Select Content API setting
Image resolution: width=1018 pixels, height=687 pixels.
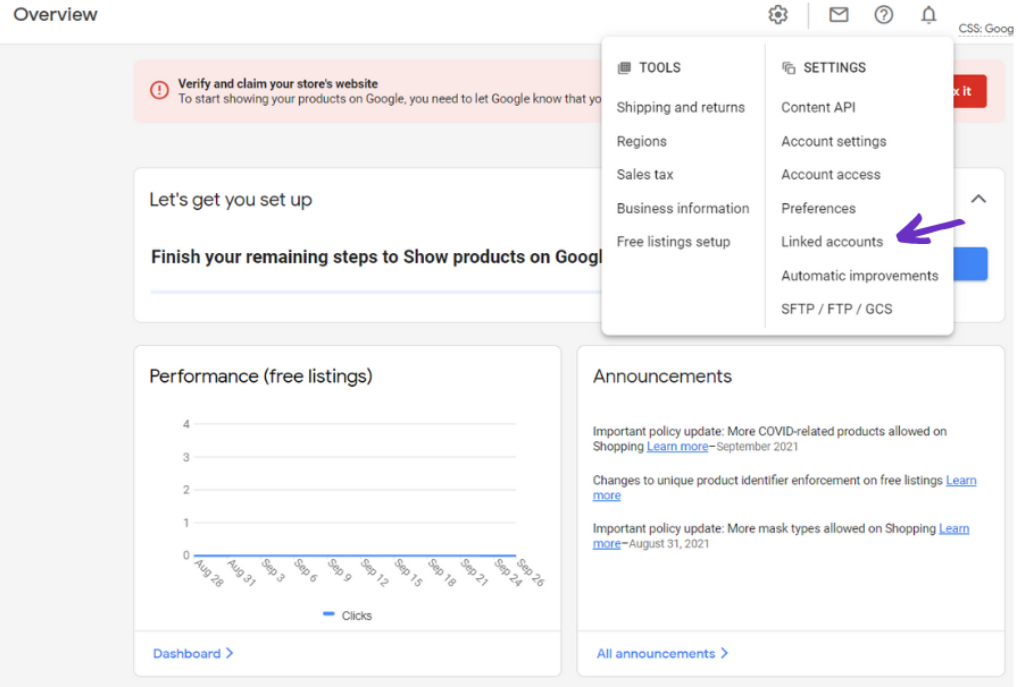click(818, 107)
